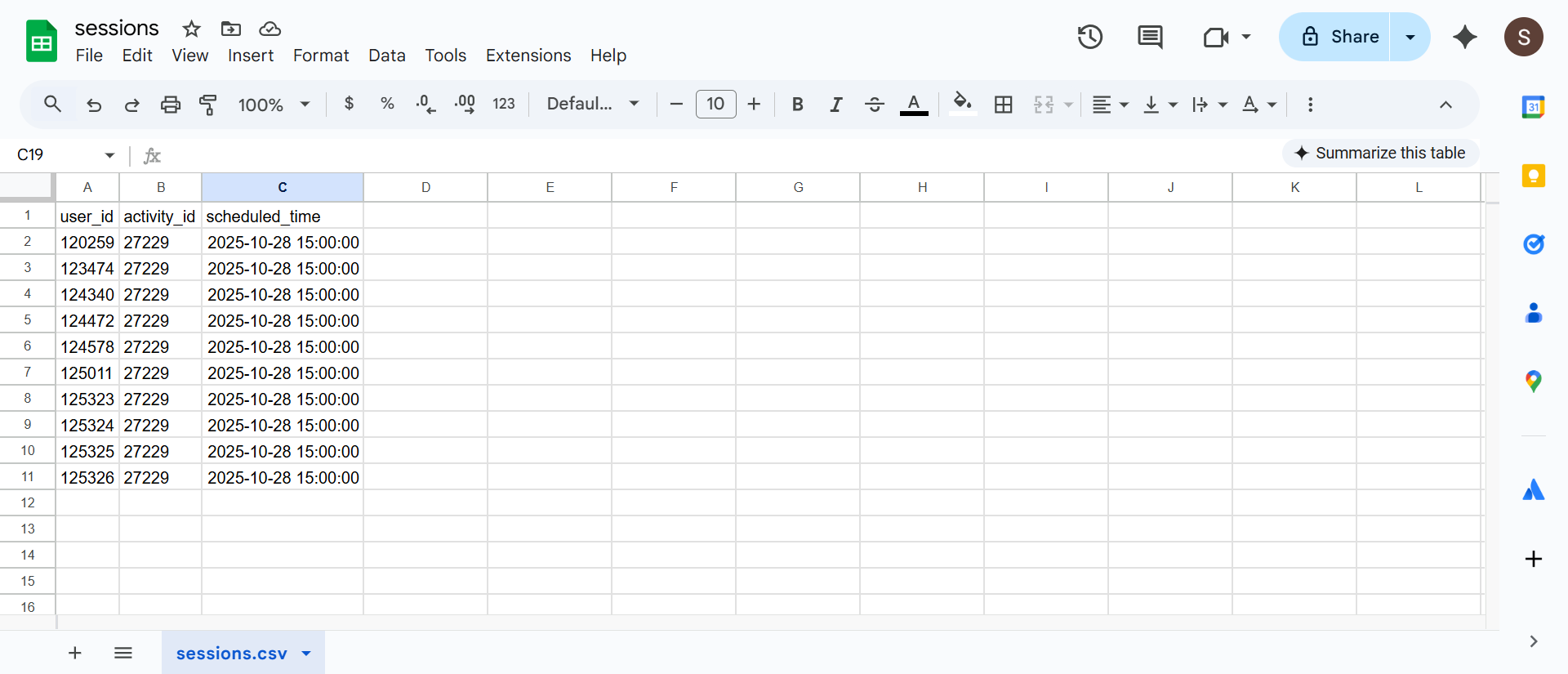This screenshot has height=674, width=1568.
Task: Toggle bold formatting
Action: click(797, 105)
